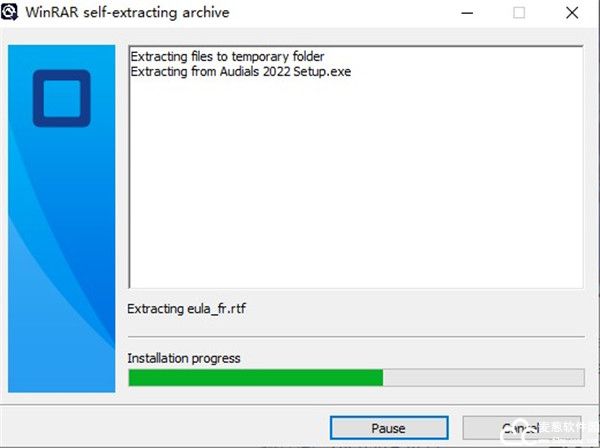Click the unfilled gray part of progress bar
The height and width of the screenshot is (448, 600).
point(483,378)
